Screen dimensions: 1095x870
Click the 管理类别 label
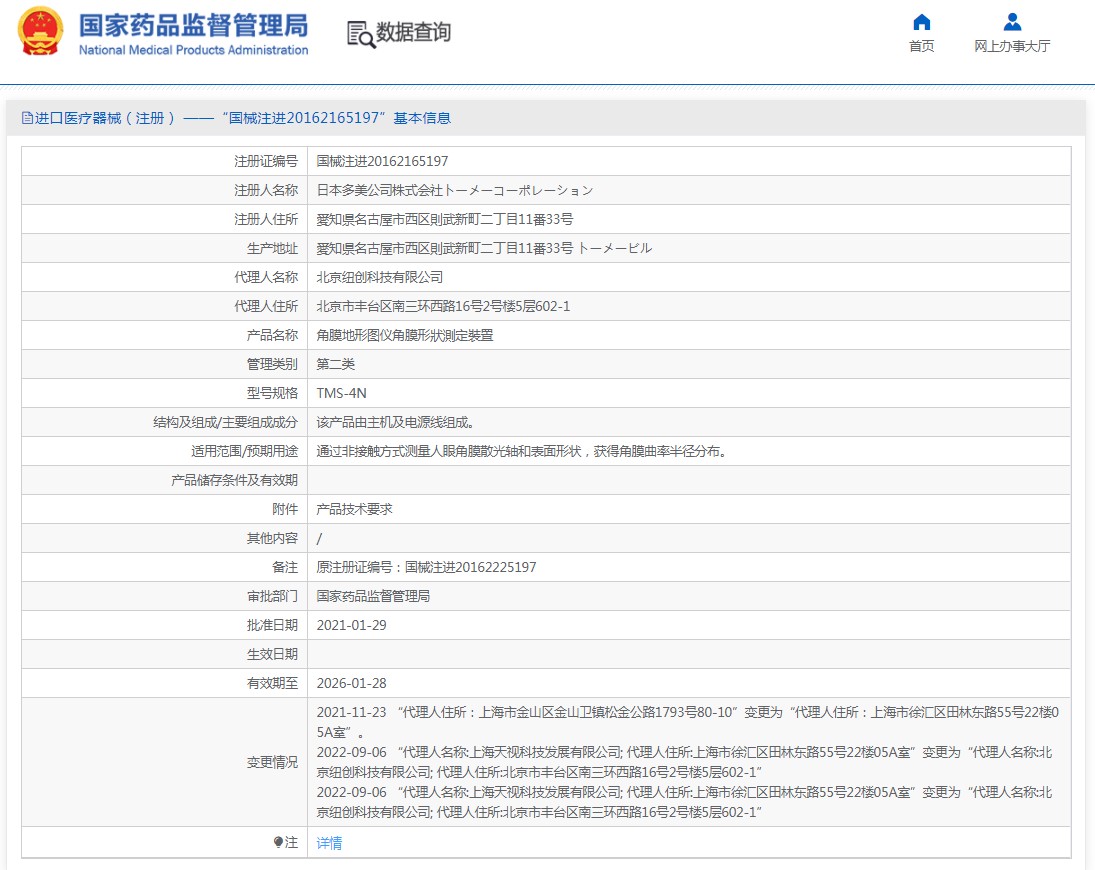pos(272,364)
